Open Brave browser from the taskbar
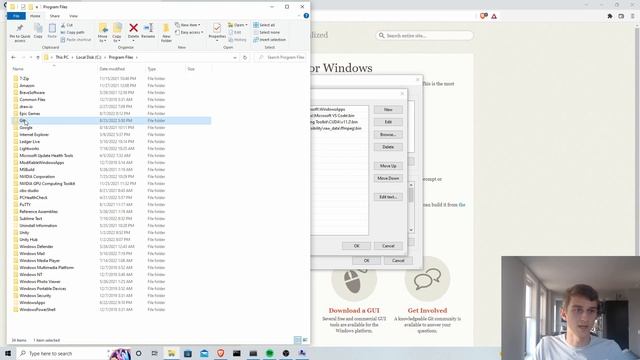Screen dimensions: 640x360 pyautogui.click(x=220, y=353)
